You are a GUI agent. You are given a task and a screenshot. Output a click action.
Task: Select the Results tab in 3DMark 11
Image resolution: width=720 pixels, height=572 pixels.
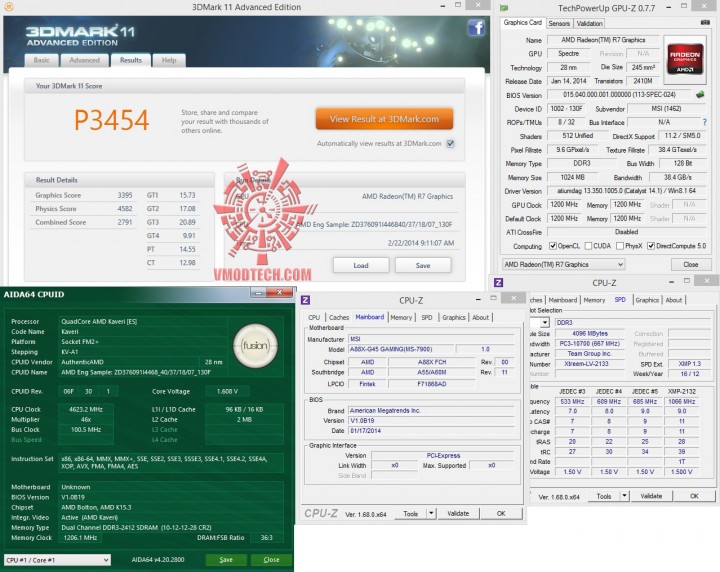(131, 60)
